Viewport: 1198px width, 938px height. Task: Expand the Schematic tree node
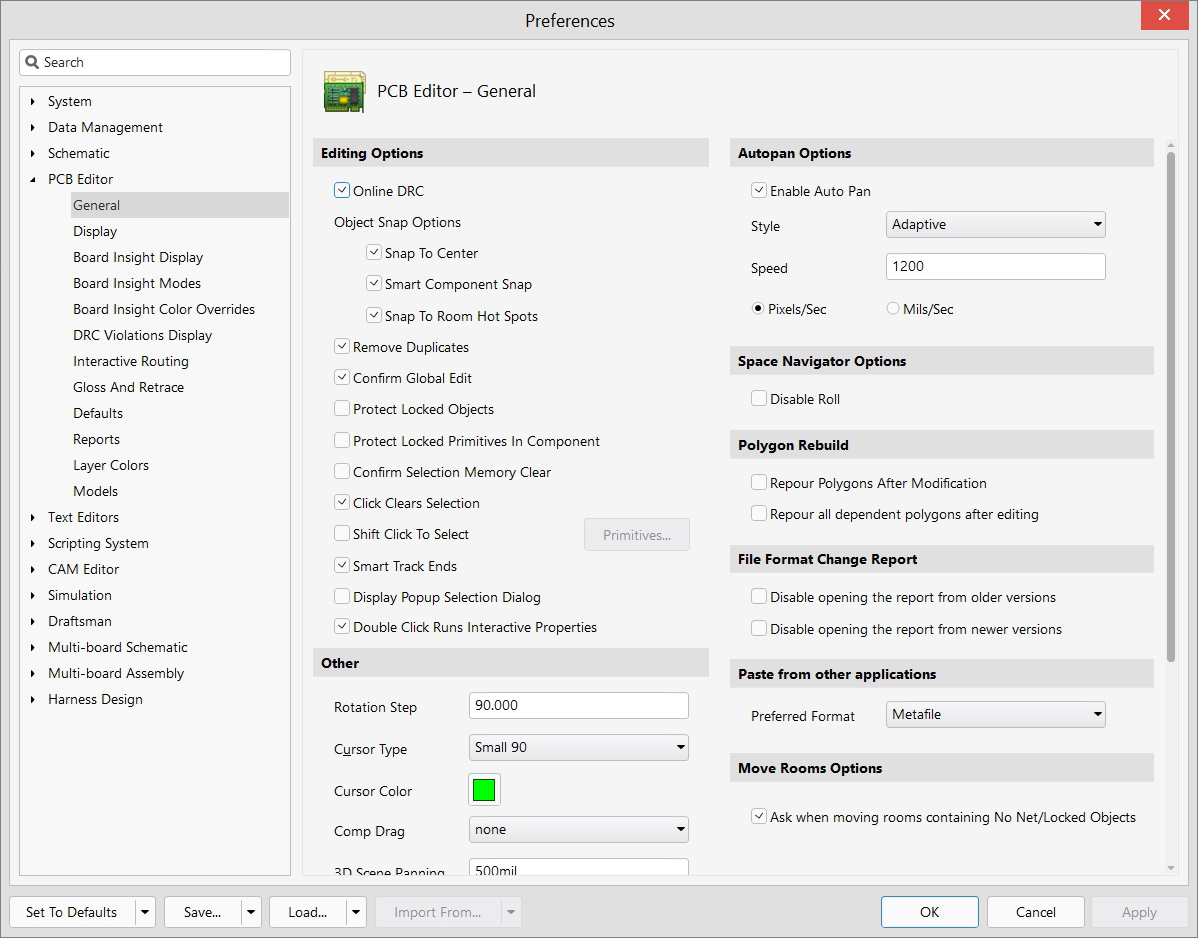[x=33, y=153]
